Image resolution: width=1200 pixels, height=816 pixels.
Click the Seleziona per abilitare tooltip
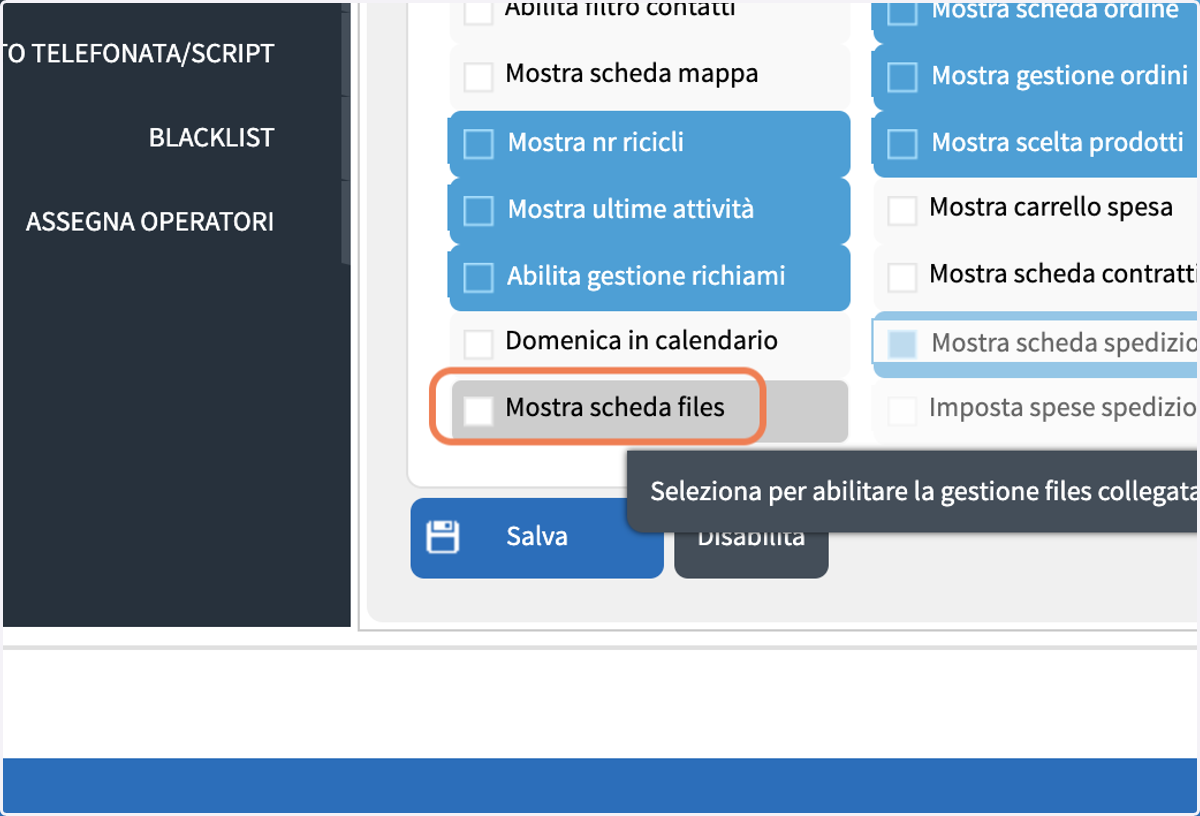tap(913, 492)
